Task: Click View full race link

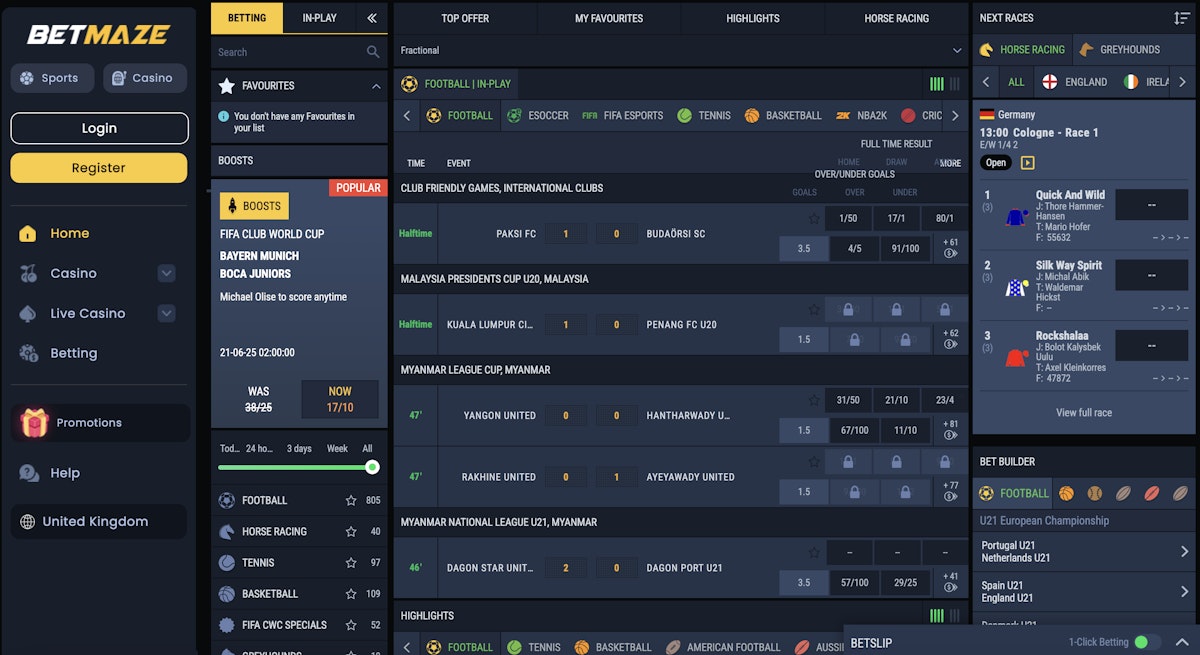Action: coord(1084,413)
